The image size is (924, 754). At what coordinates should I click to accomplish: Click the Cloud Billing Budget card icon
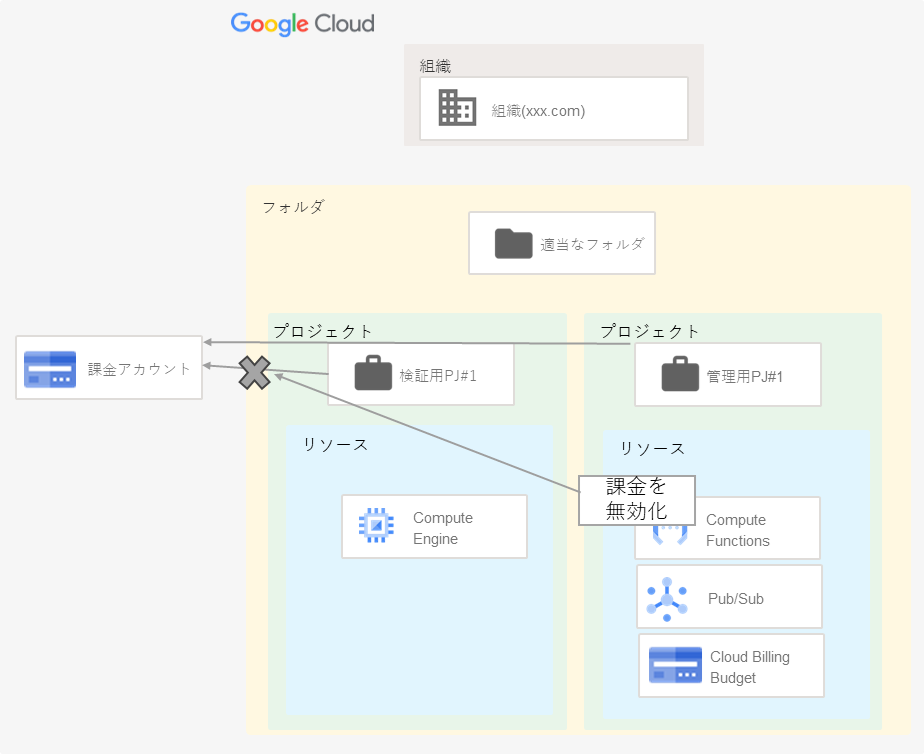click(674, 664)
